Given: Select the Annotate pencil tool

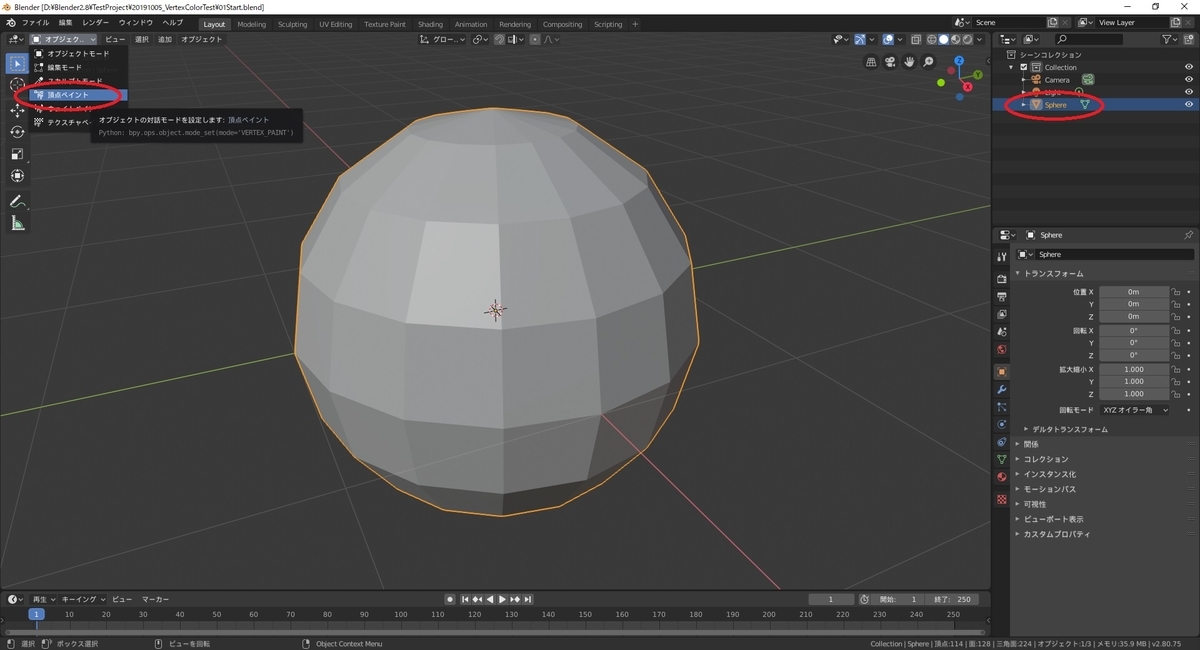Looking at the screenshot, I should 17,202.
